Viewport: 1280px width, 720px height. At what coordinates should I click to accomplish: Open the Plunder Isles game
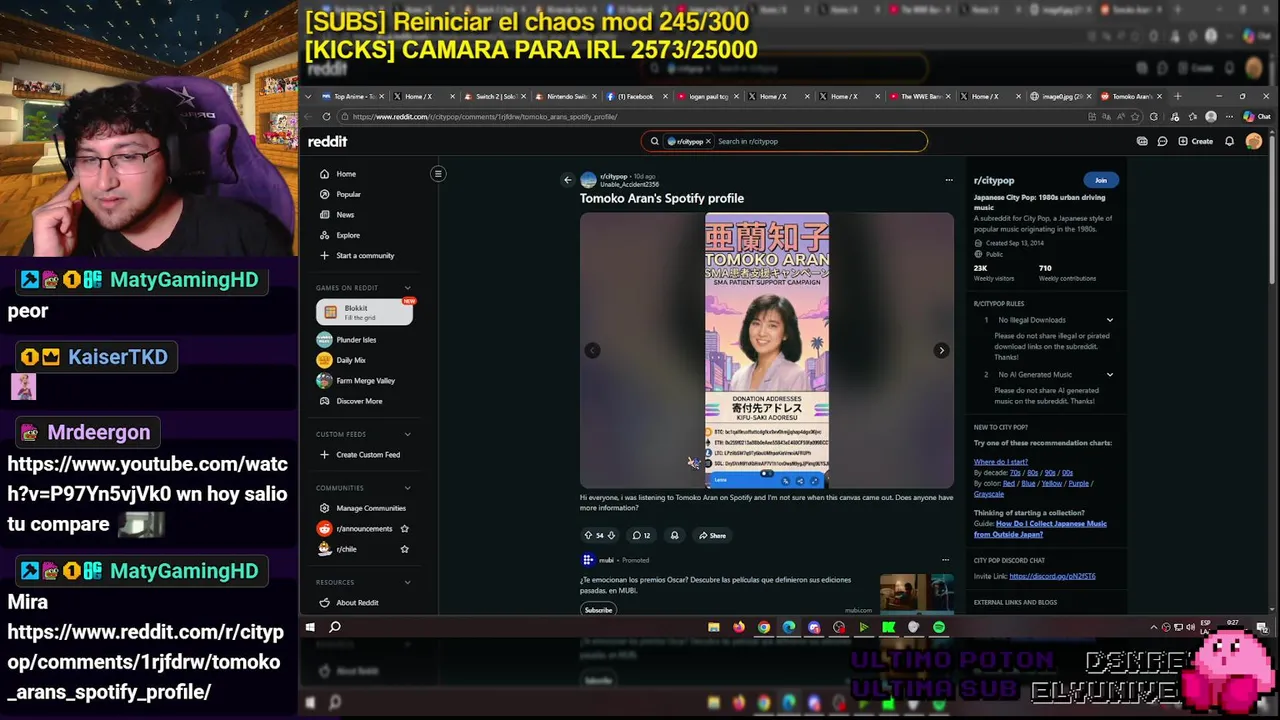(346, 340)
